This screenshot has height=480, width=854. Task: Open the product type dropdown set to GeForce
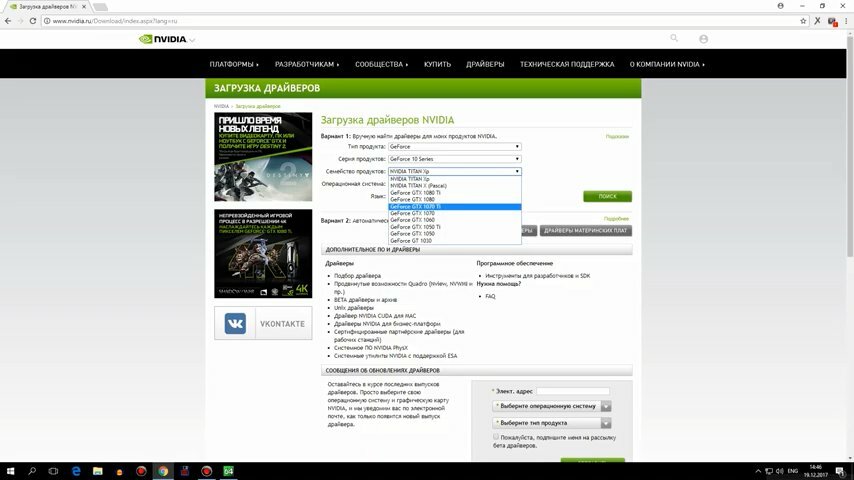click(x=455, y=147)
